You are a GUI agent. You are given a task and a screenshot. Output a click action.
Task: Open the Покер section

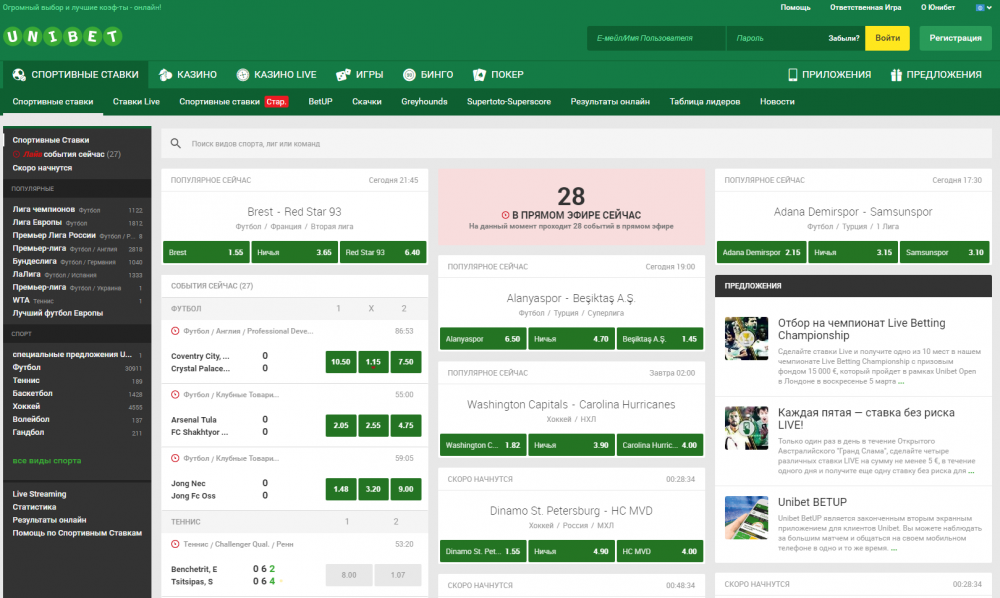point(498,75)
